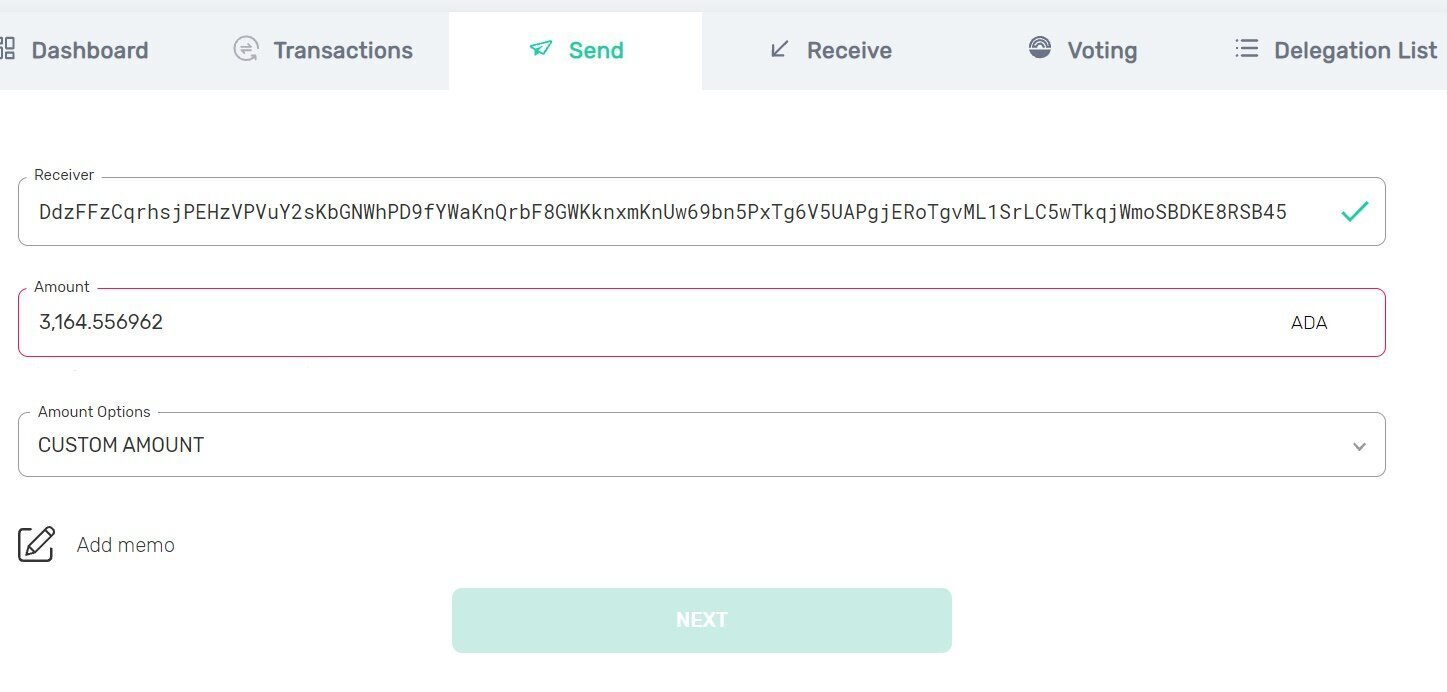The width and height of the screenshot is (1447, 692).
Task: Switch to the Receive tab
Action: coord(830,50)
